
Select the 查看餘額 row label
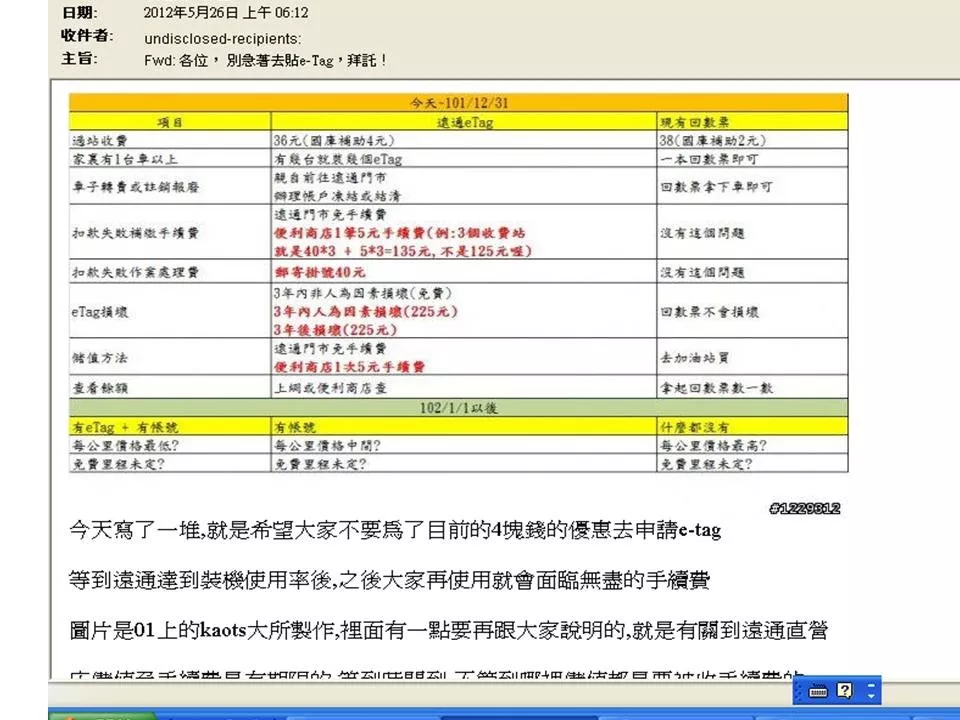click(x=100, y=388)
